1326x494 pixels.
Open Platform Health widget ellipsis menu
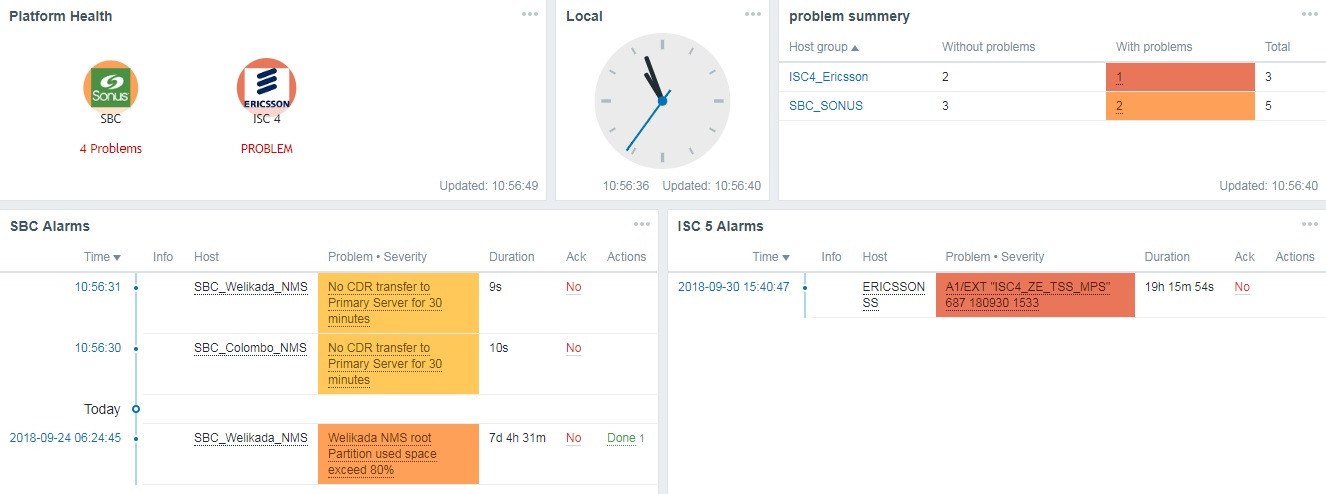tap(530, 14)
